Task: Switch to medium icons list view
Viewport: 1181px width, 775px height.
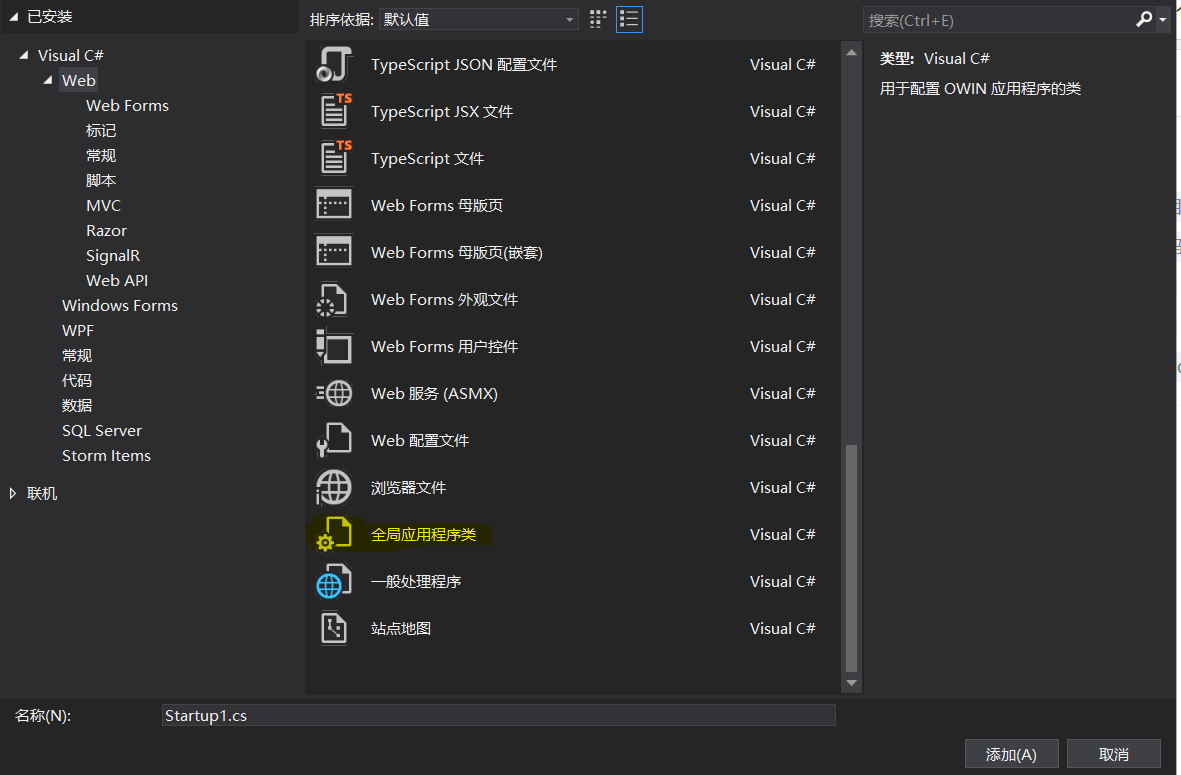Action: 629,20
